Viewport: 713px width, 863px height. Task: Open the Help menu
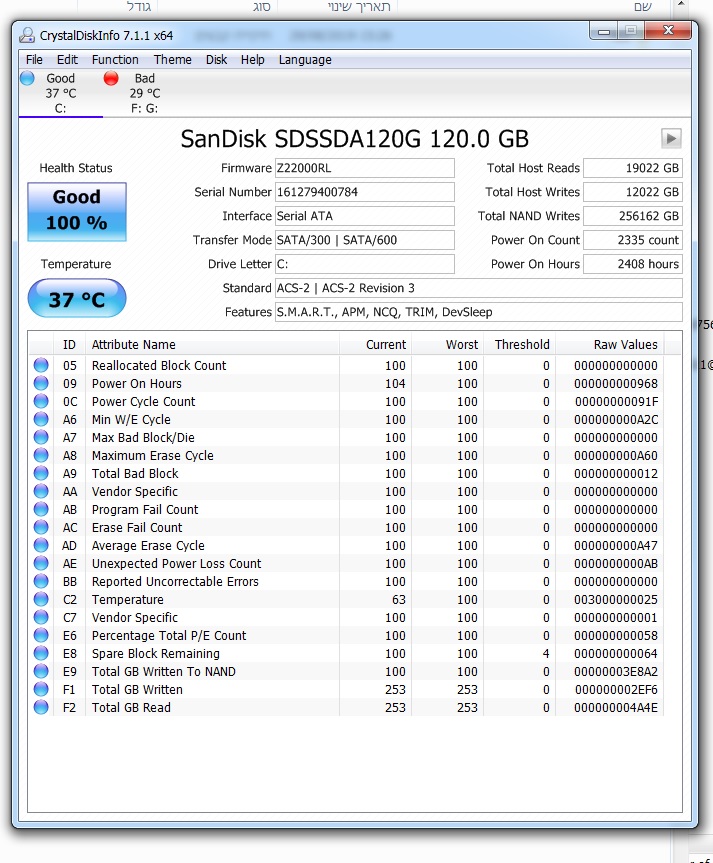(x=253, y=59)
